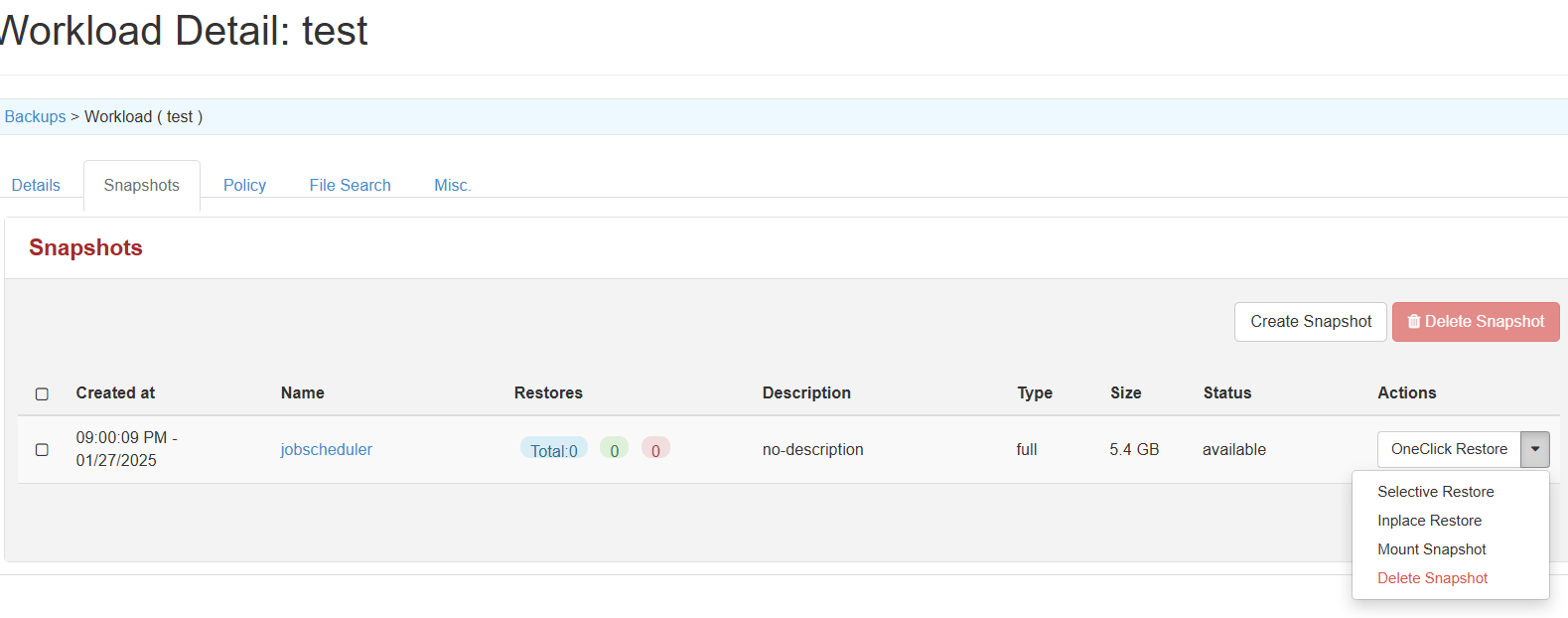This screenshot has width=1568, height=618.
Task: Choose Selective Restore from the menu
Action: click(1435, 492)
